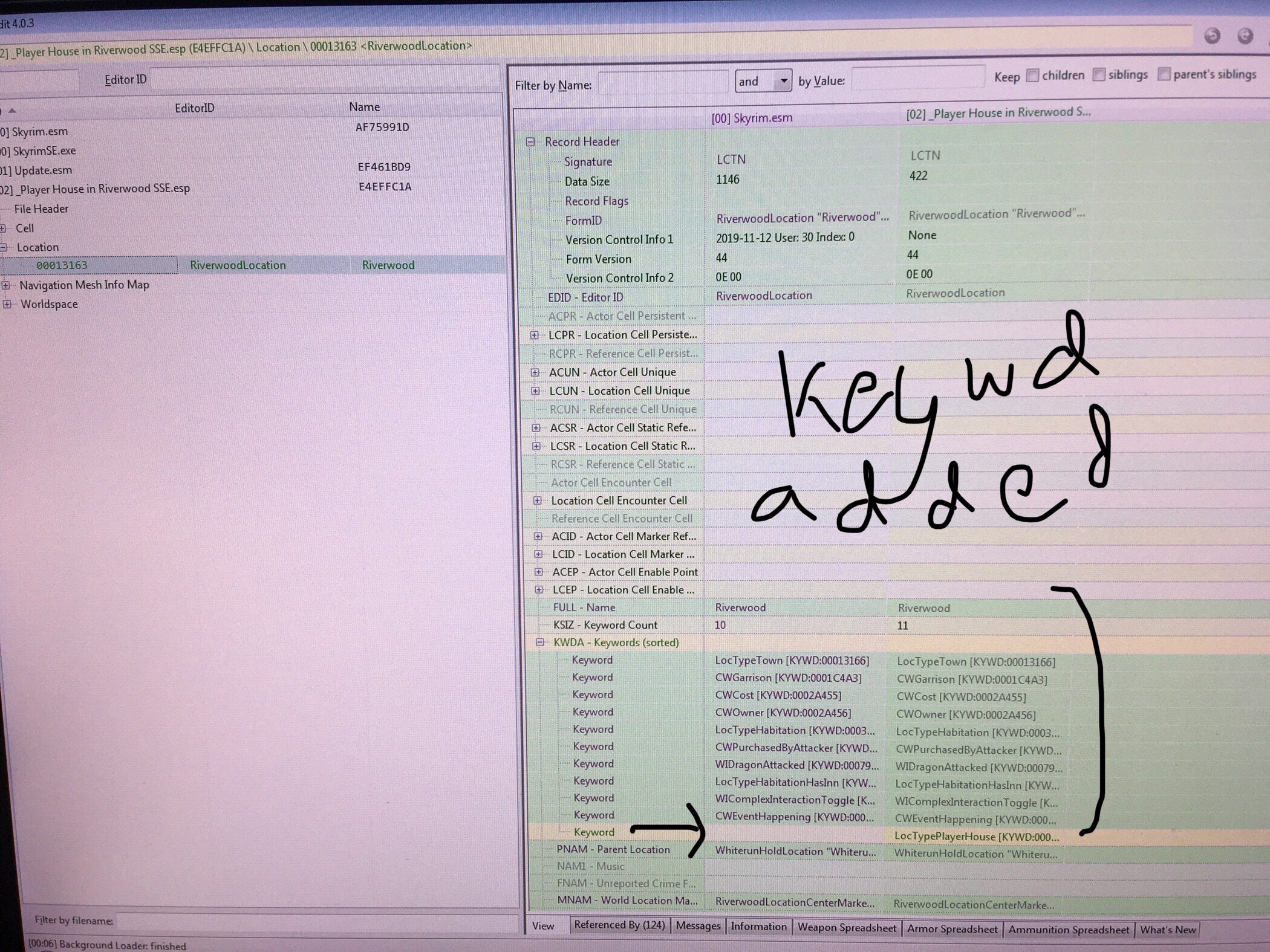
Task: Expand ACUN - Actor Cell Unique row
Action: coord(535,372)
